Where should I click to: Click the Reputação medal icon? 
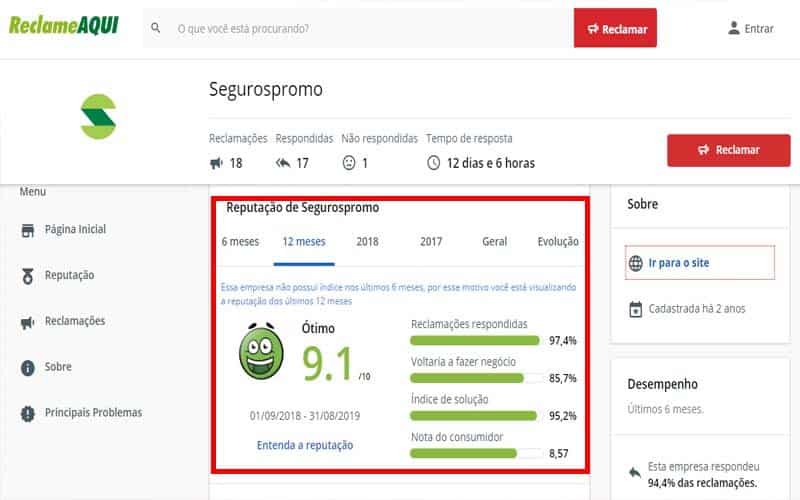point(28,276)
